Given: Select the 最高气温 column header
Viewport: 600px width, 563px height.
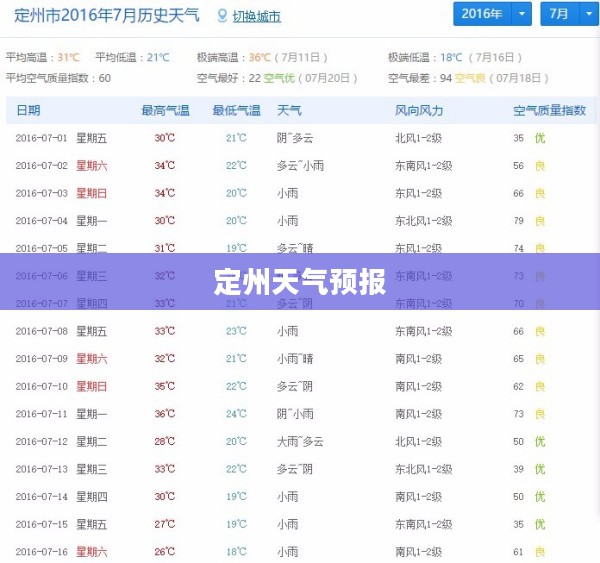Looking at the screenshot, I should [x=165, y=110].
